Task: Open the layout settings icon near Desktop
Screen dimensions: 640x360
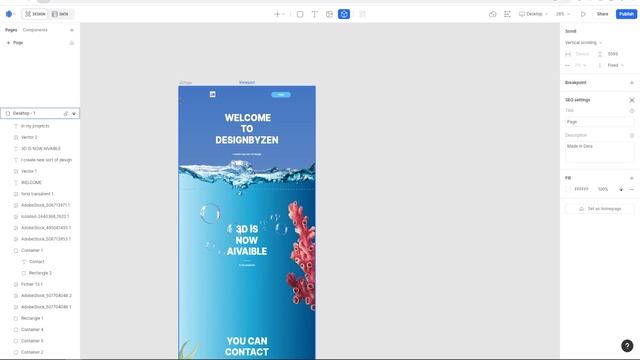Action: point(507,14)
